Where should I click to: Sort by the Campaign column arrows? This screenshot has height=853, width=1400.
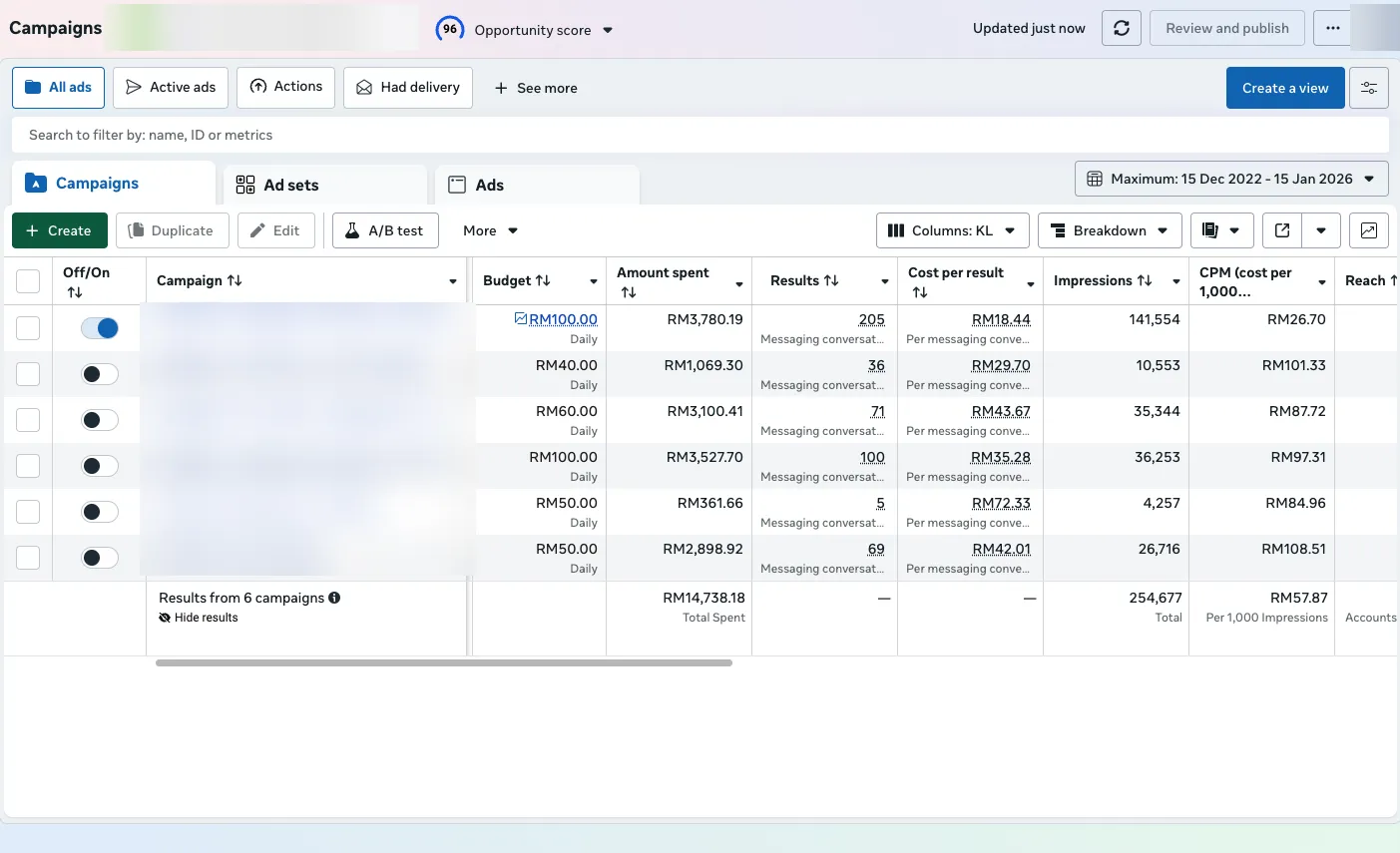(x=234, y=280)
